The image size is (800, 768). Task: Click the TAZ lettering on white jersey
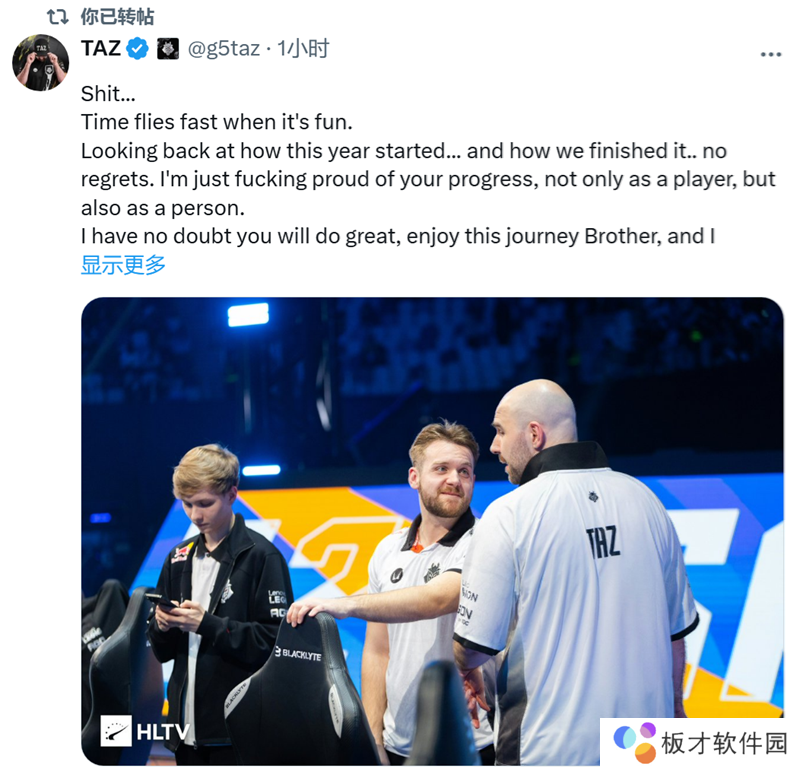(x=603, y=543)
